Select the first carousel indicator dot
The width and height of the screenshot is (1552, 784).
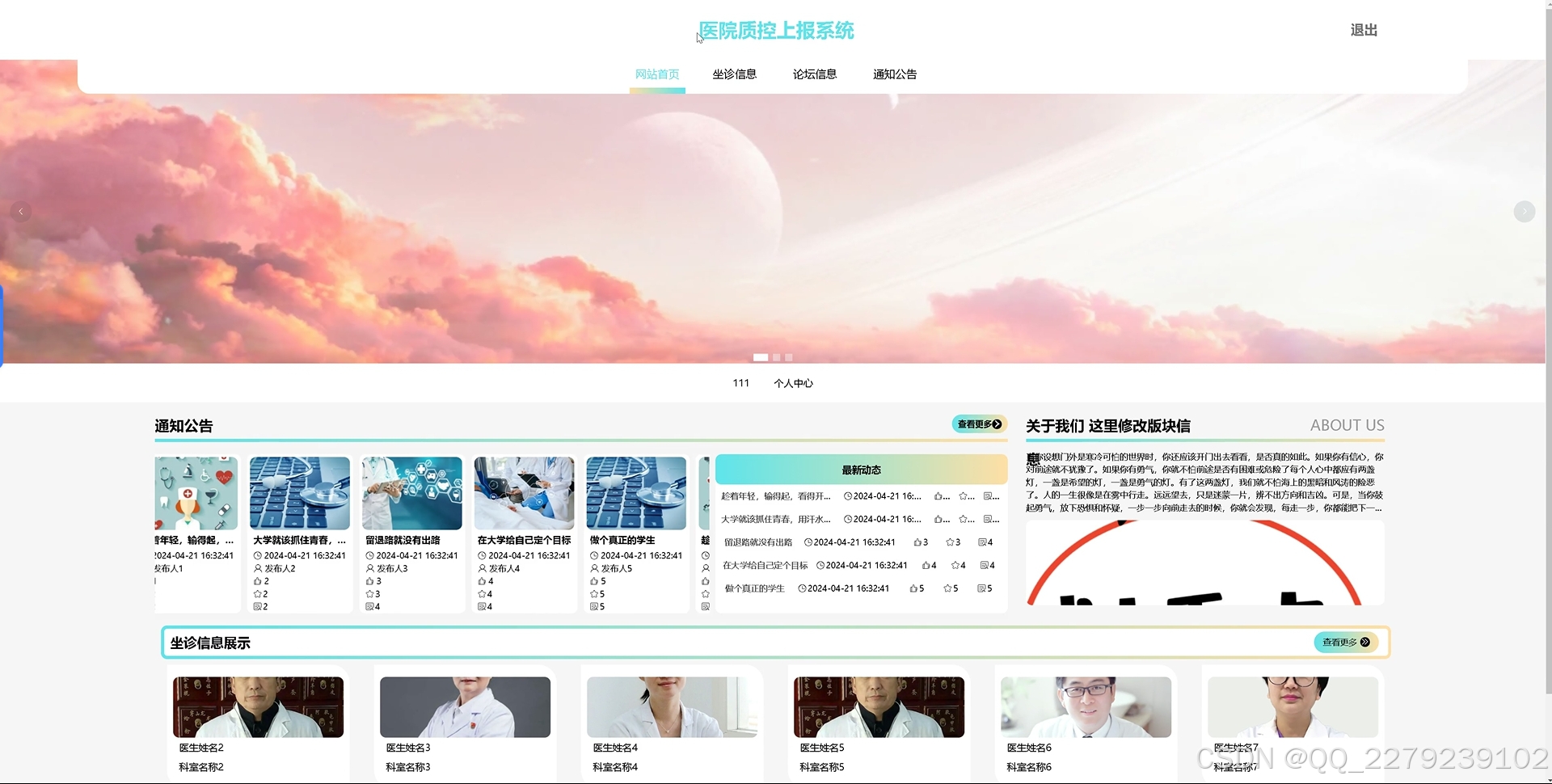pos(761,357)
